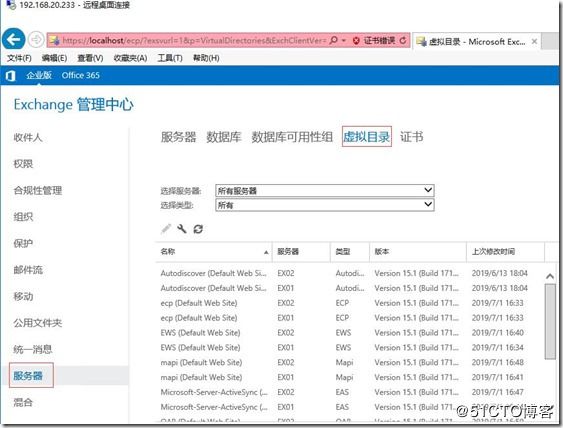Open 帮助(H) menu

click(x=206, y=58)
